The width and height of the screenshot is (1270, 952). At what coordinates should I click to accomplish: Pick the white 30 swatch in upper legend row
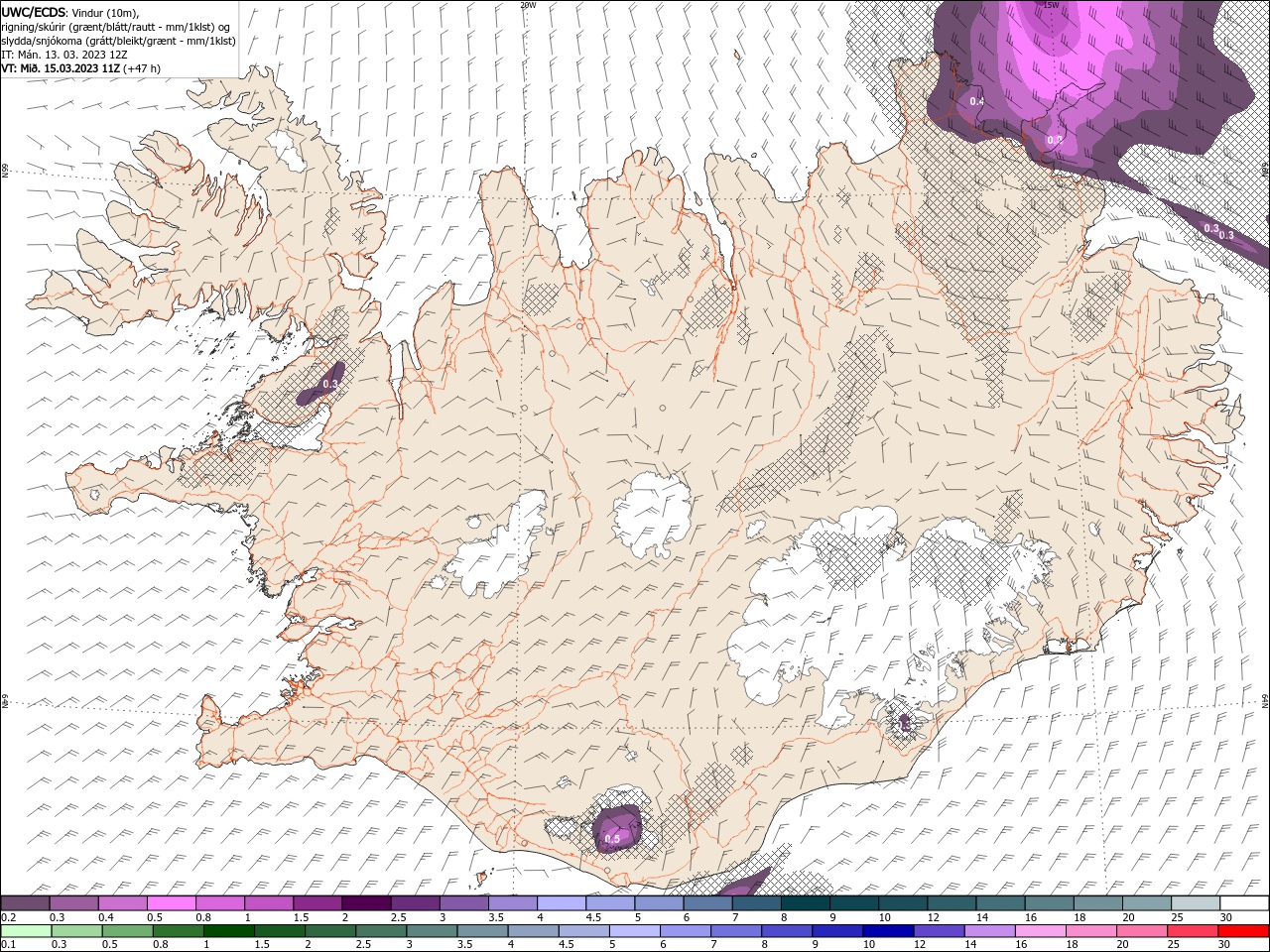[x=1244, y=903]
